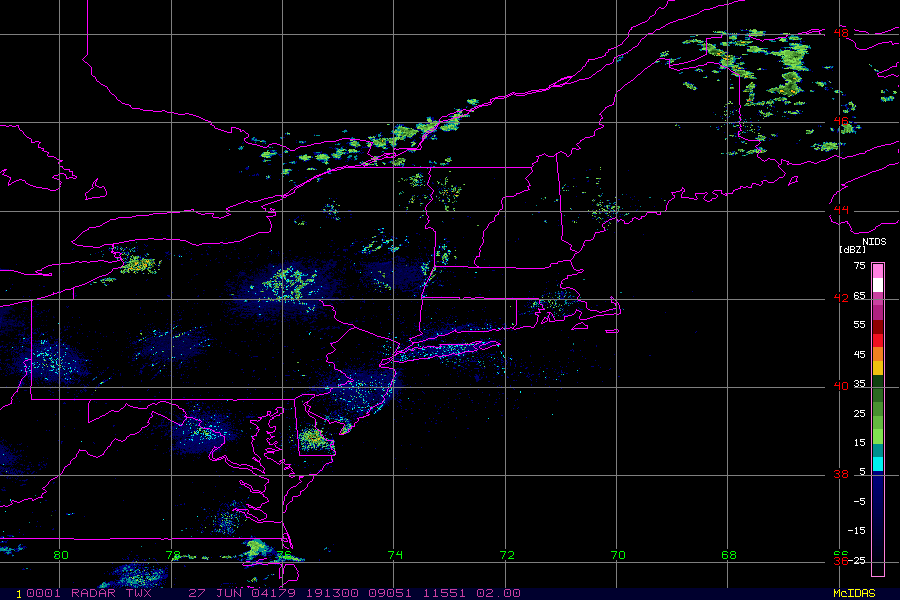Pick the white swatch in color bar
This screenshot has height=600, width=900.
click(878, 285)
